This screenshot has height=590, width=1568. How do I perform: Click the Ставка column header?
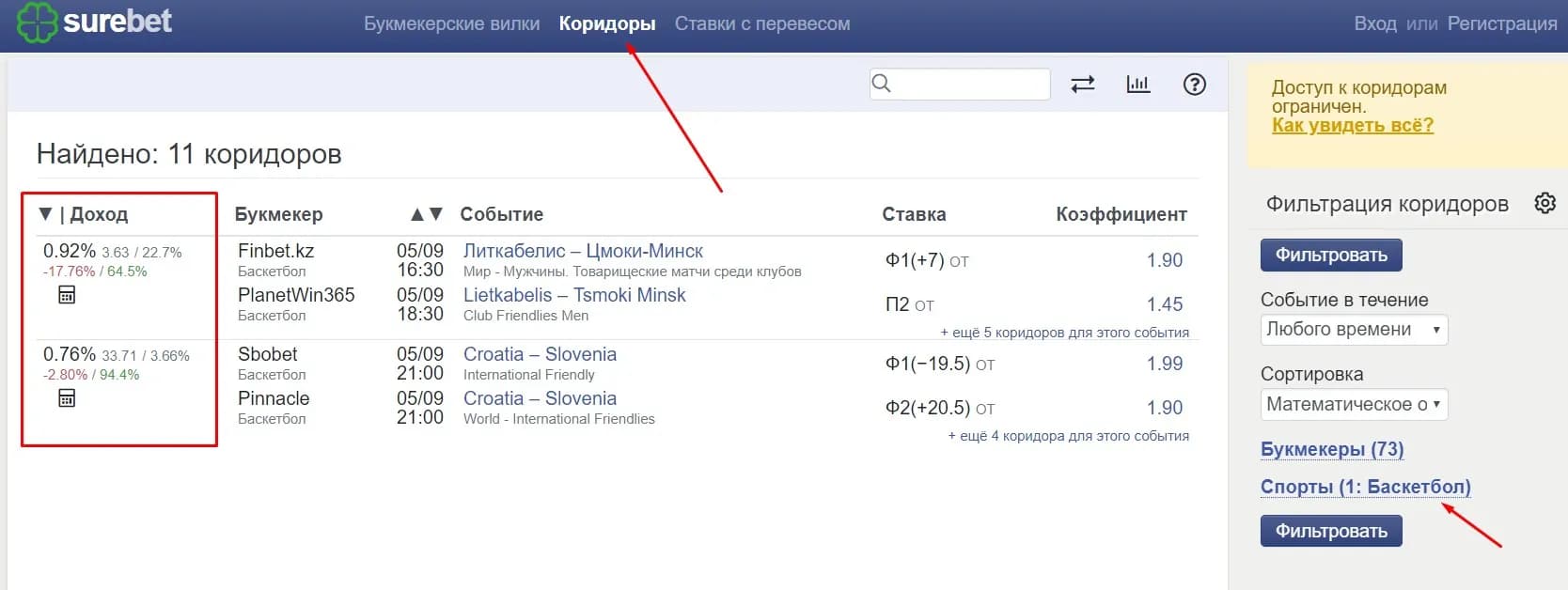point(914,214)
